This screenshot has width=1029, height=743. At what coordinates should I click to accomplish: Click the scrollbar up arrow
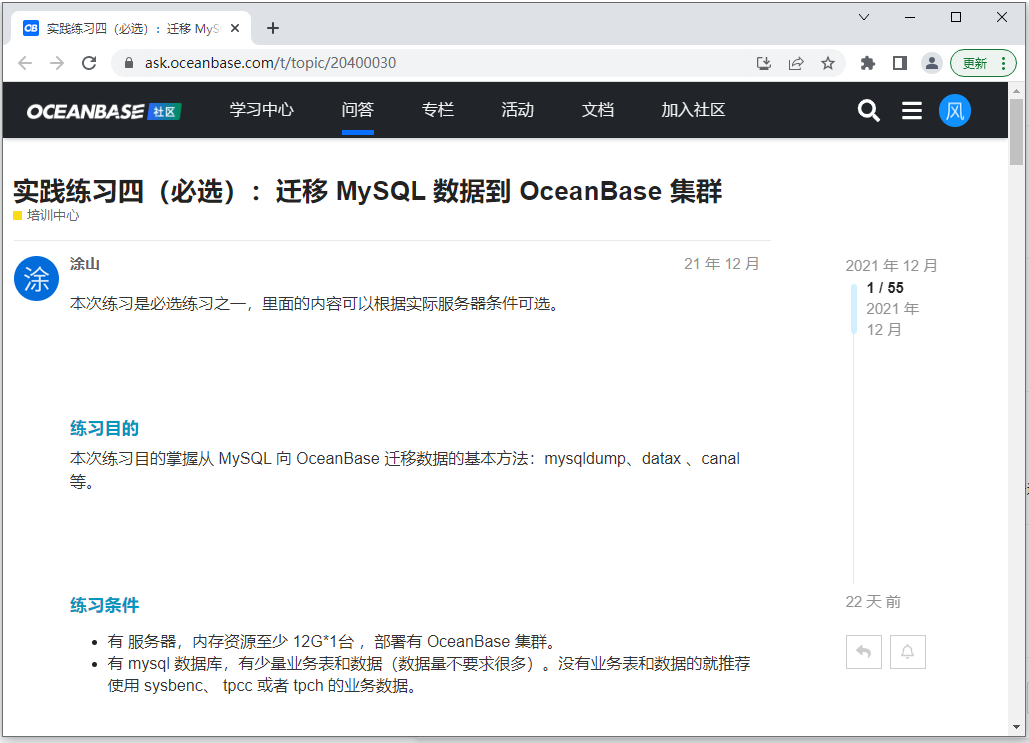[x=1016, y=91]
